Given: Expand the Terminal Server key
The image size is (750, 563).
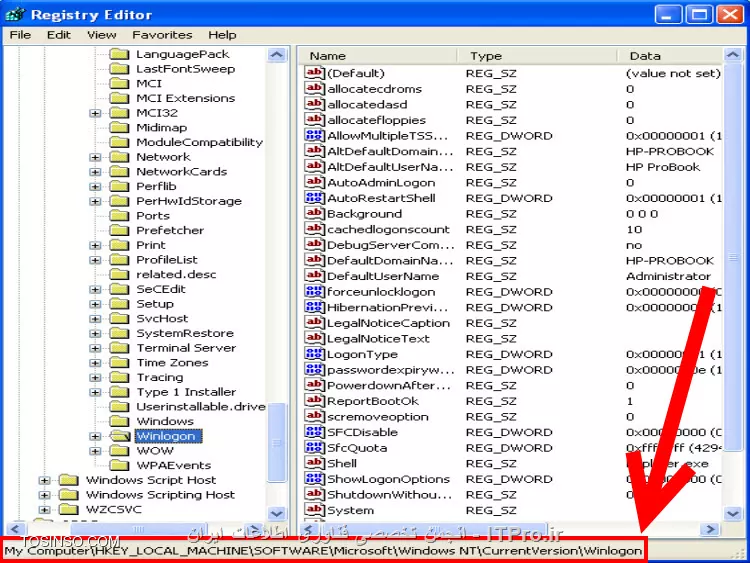Looking at the screenshot, I should [95, 348].
